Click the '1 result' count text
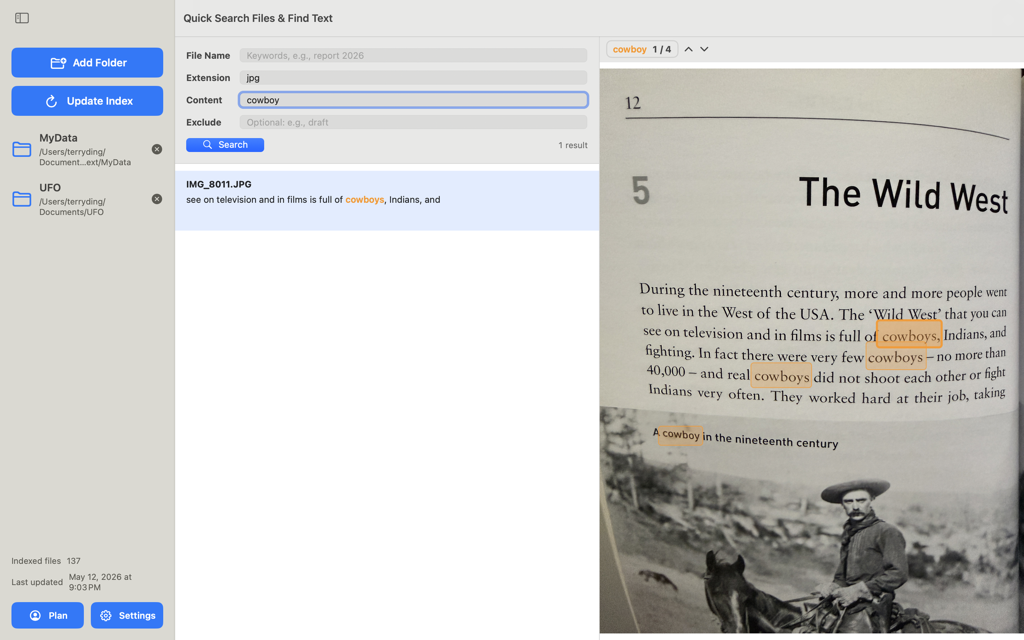 pyautogui.click(x=573, y=145)
